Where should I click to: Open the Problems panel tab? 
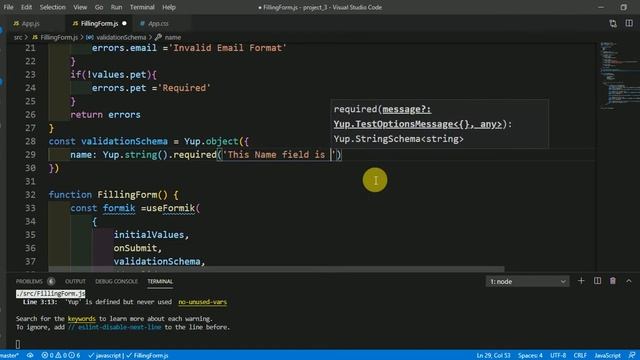click(29, 281)
